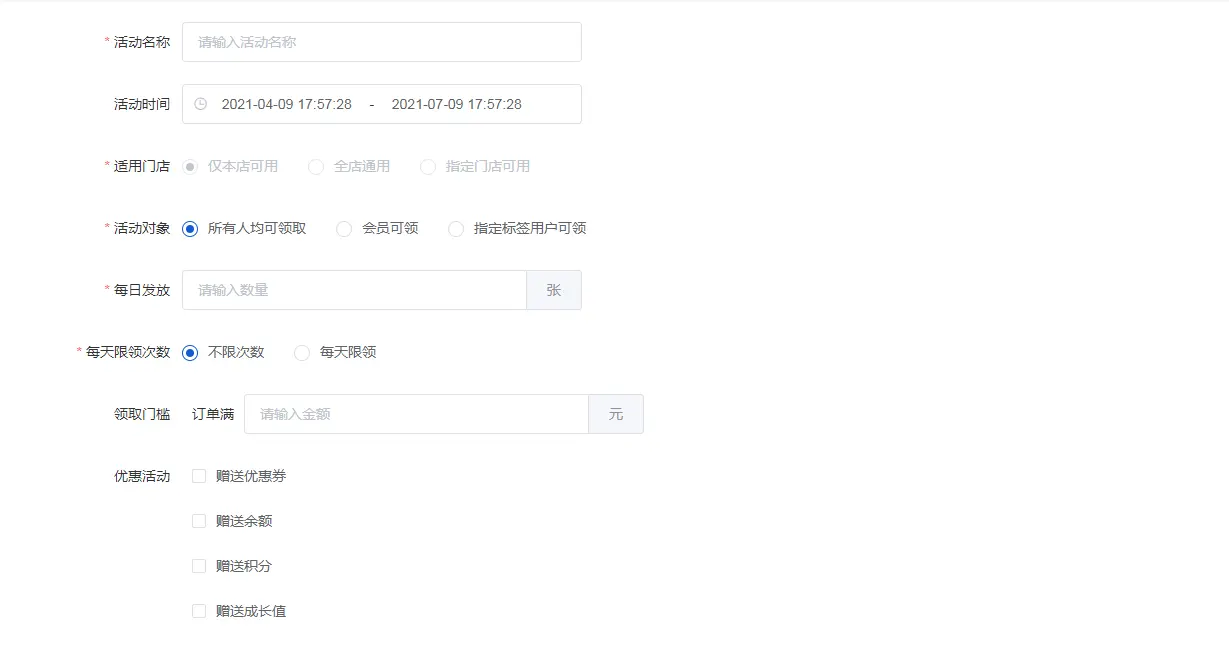The width and height of the screenshot is (1229, 652).
Task: Click the 每天限领次数 field label
Action: [128, 352]
